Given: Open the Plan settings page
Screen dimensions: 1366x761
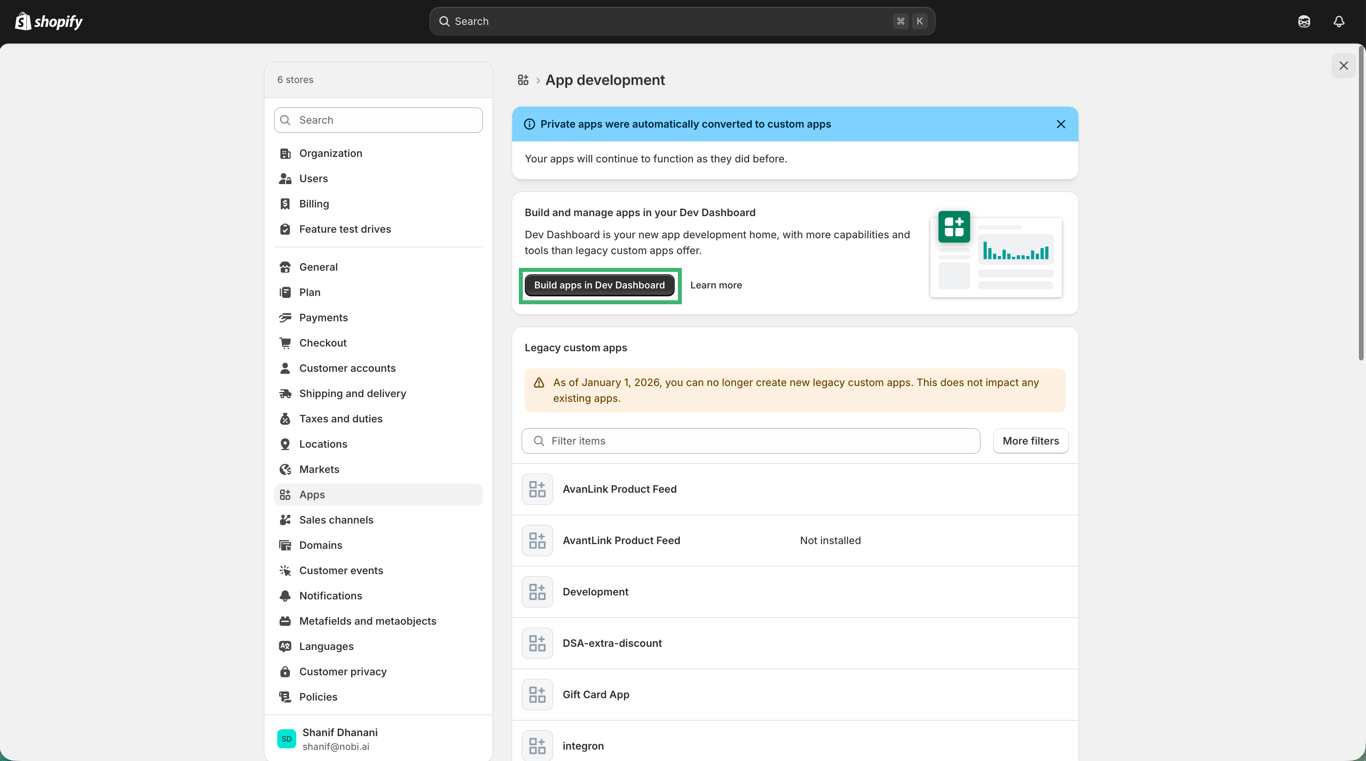Looking at the screenshot, I should point(378,292).
